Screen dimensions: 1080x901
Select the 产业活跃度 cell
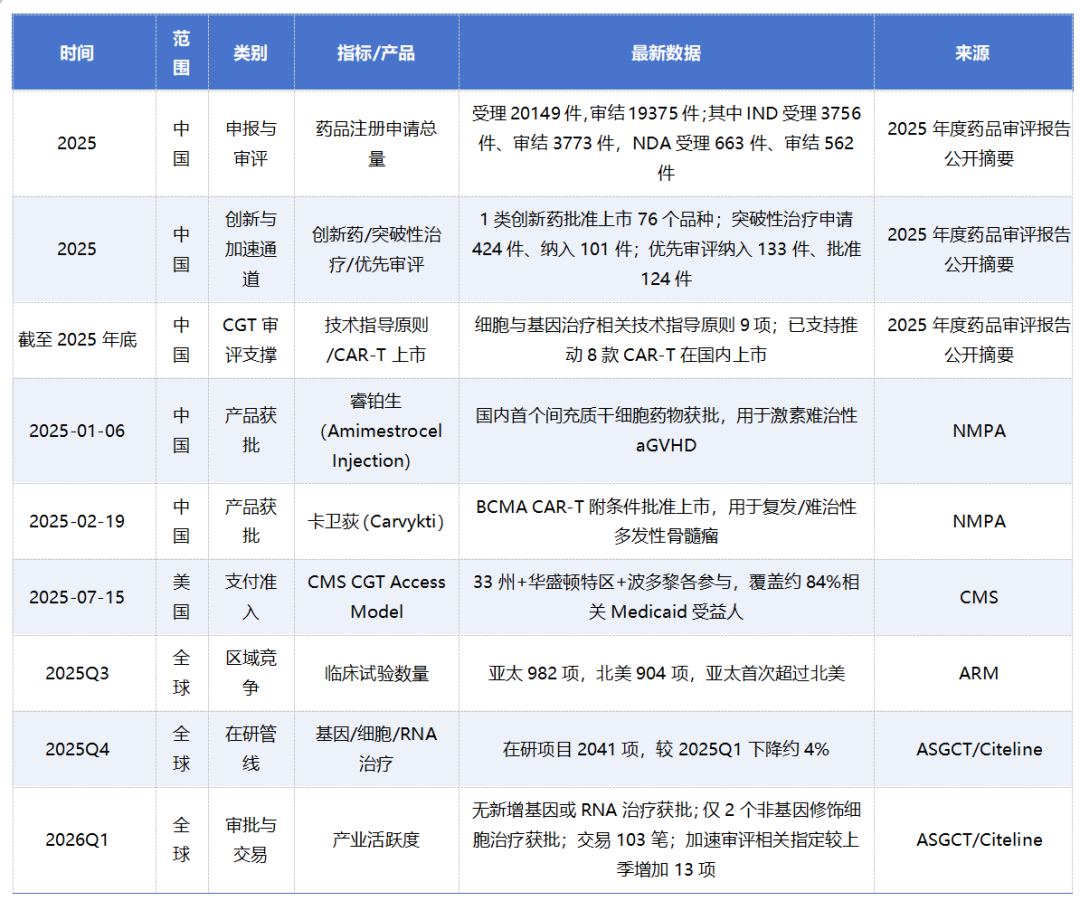[376, 840]
